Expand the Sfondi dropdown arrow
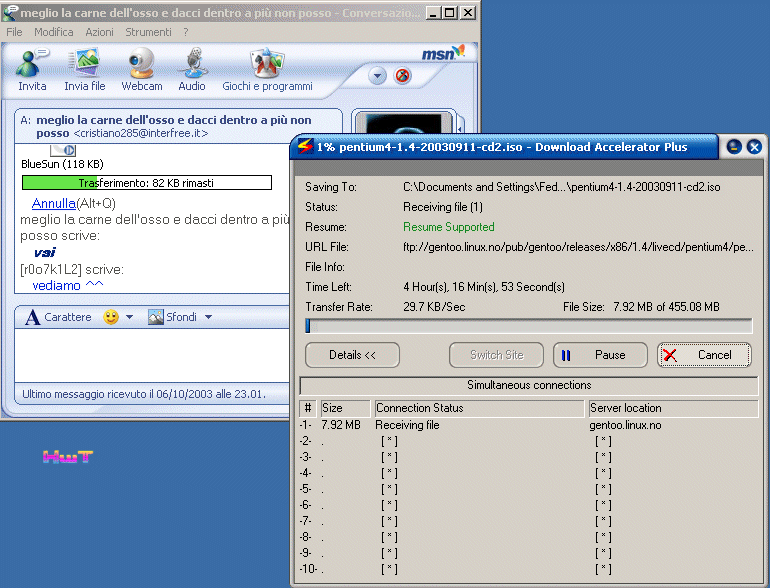The image size is (770, 588). point(208,317)
